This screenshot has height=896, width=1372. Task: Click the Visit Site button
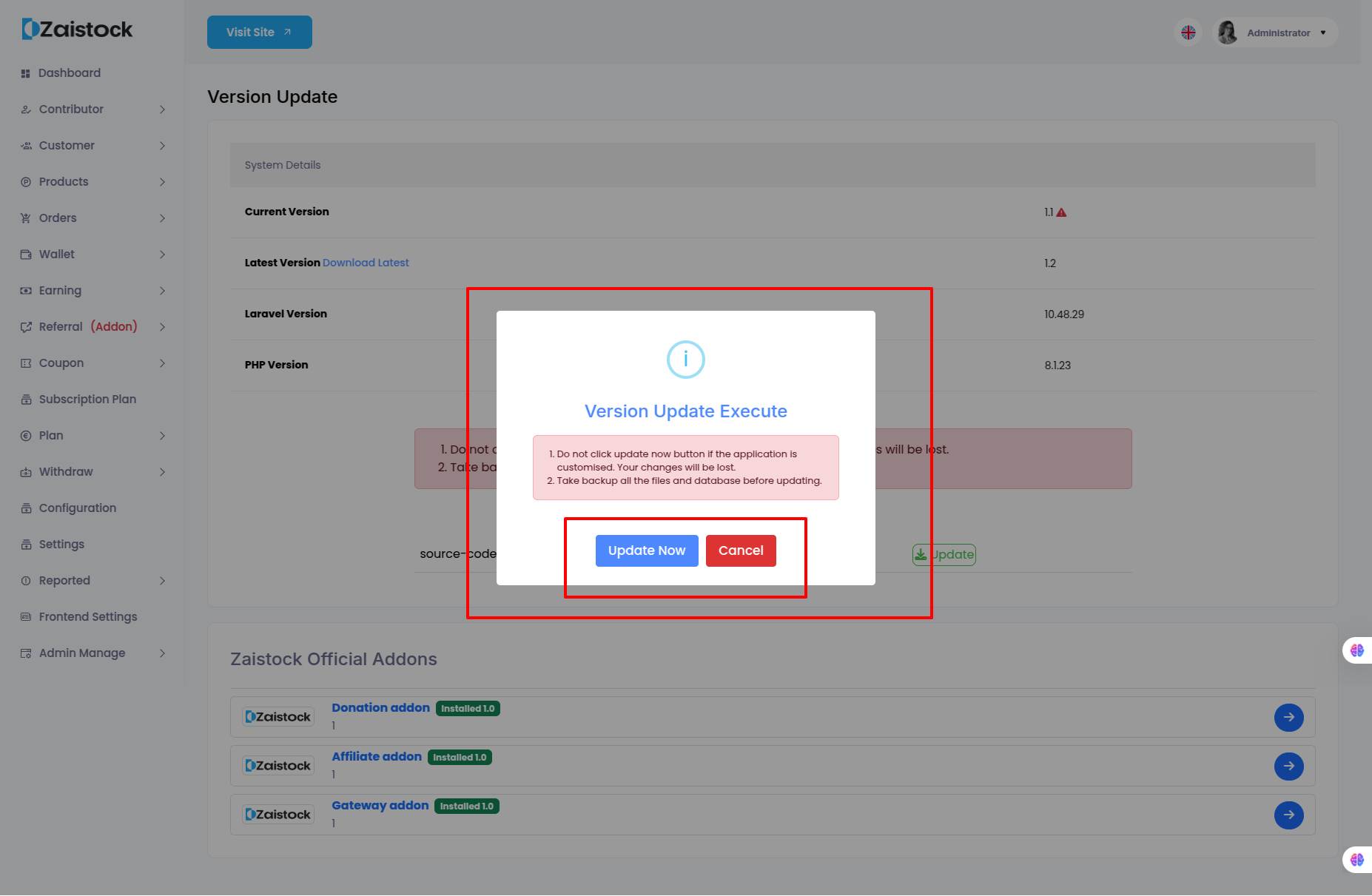pyautogui.click(x=260, y=33)
